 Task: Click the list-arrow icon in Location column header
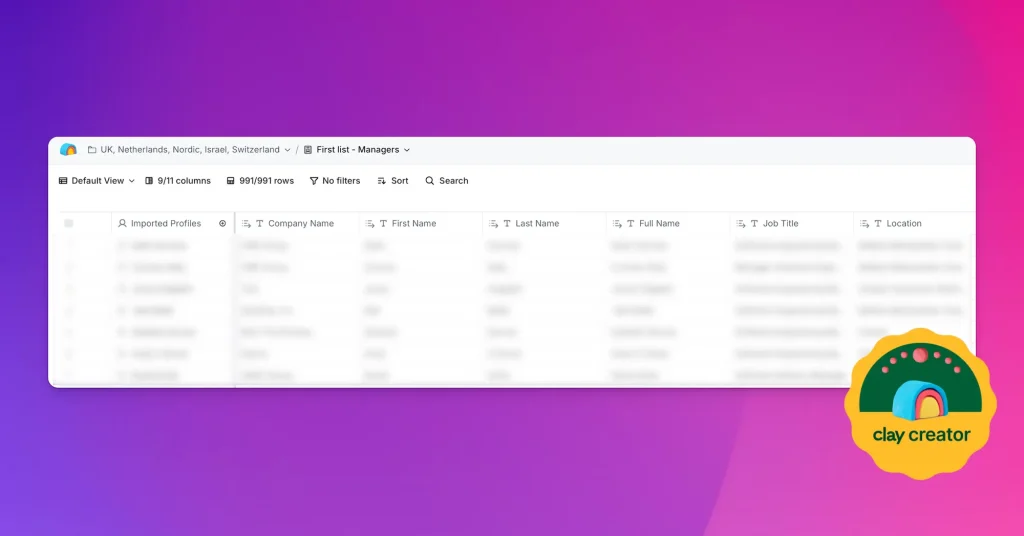point(864,224)
